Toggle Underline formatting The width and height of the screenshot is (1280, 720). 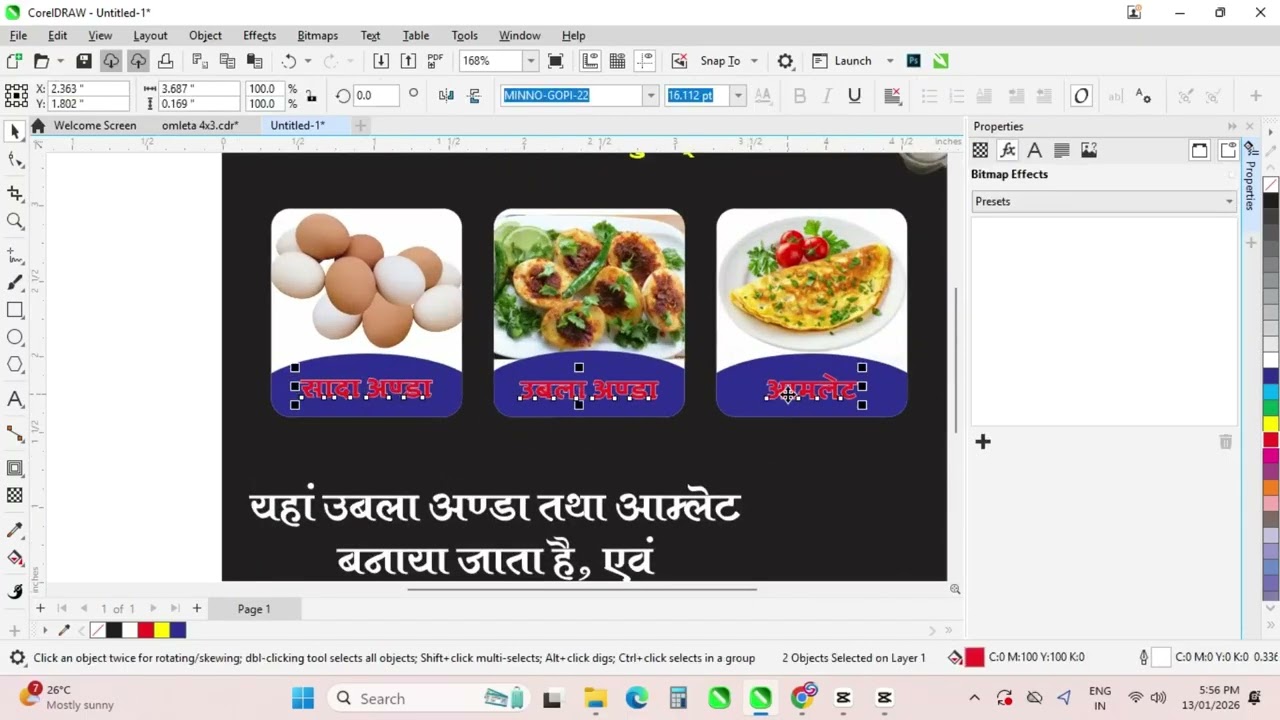[854, 96]
